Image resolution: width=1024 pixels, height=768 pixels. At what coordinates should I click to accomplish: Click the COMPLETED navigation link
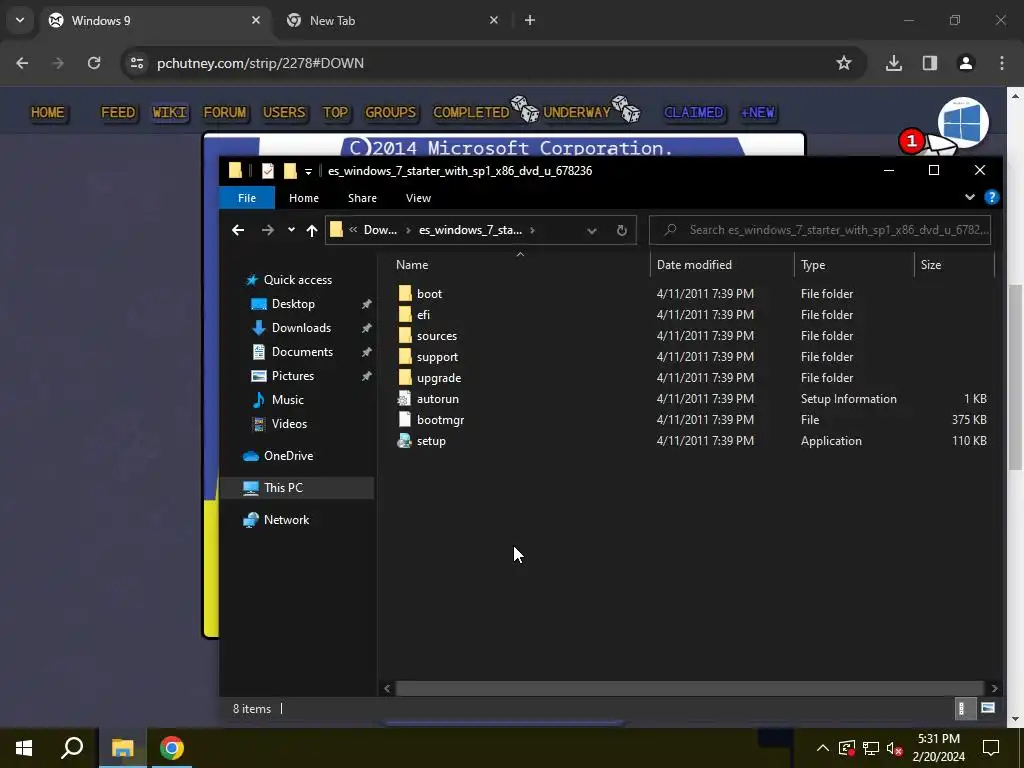[x=471, y=112]
